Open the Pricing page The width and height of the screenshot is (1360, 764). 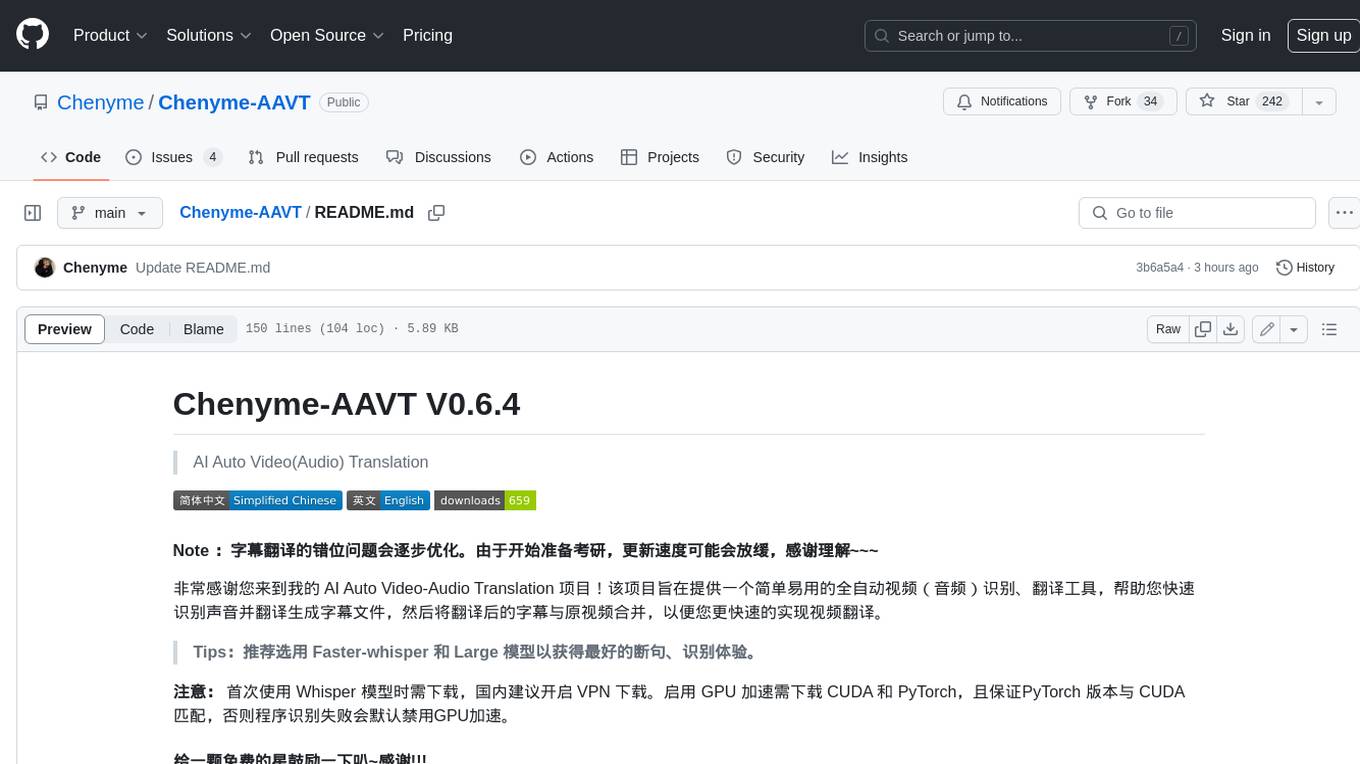427,35
